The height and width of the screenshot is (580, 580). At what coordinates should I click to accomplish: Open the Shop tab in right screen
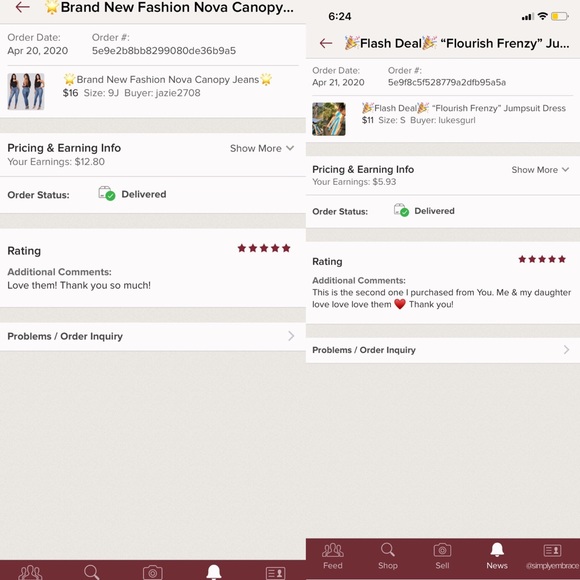tap(388, 556)
